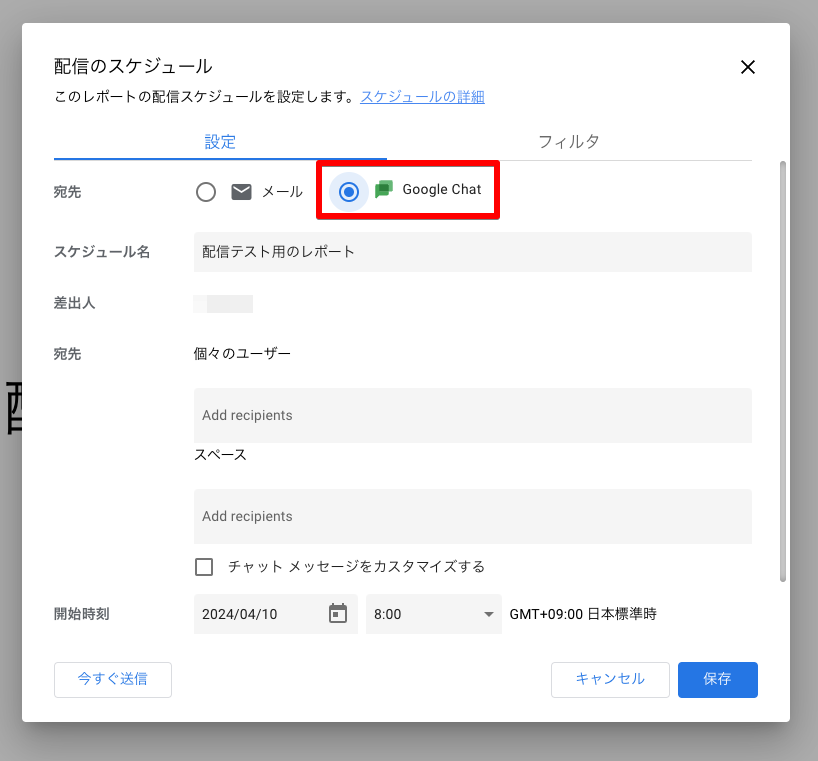Image resolution: width=818 pixels, height=761 pixels.
Task: Select the メール radio button
Action: coord(206,192)
